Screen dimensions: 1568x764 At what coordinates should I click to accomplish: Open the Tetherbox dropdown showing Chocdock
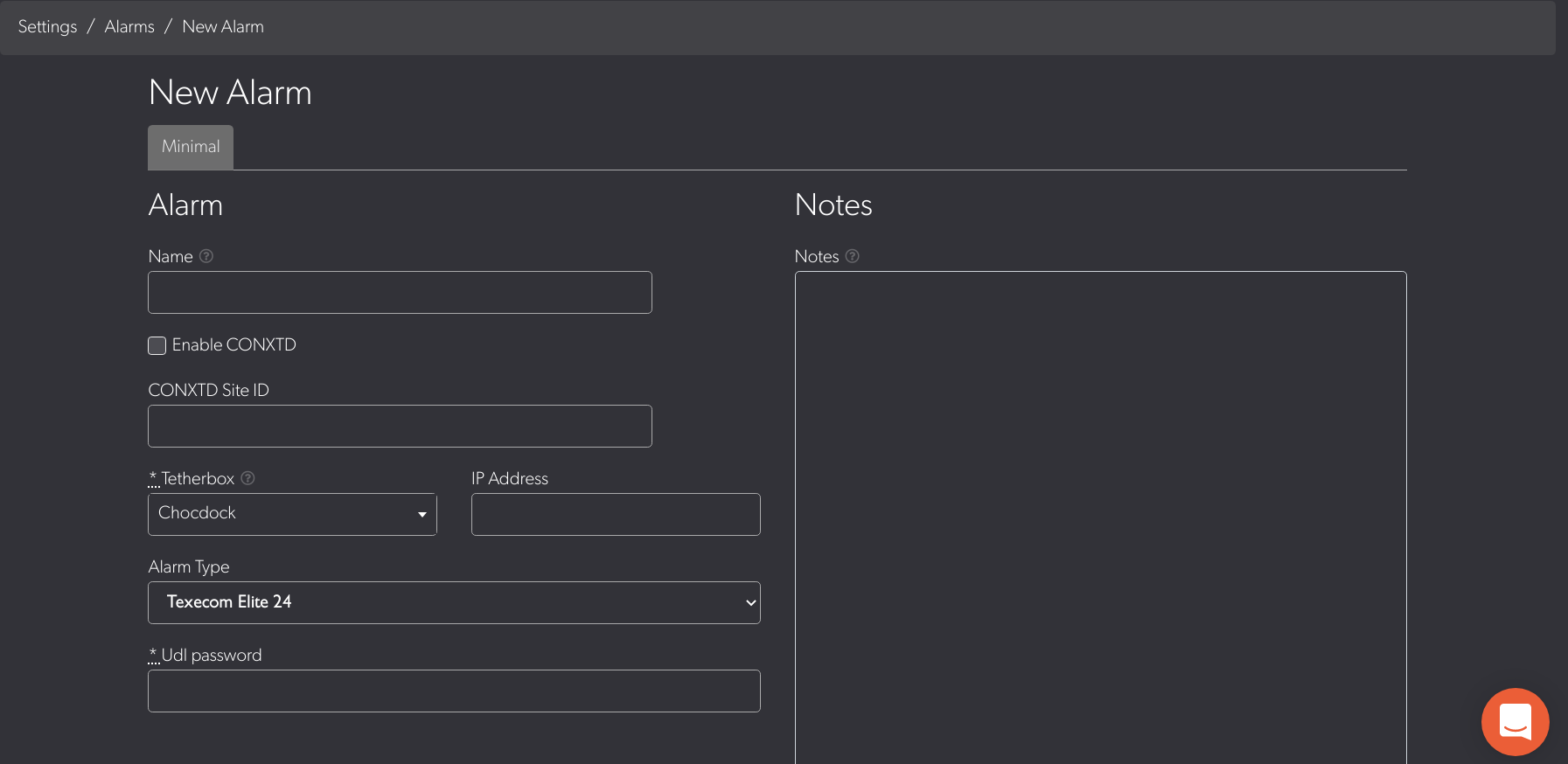coord(292,514)
